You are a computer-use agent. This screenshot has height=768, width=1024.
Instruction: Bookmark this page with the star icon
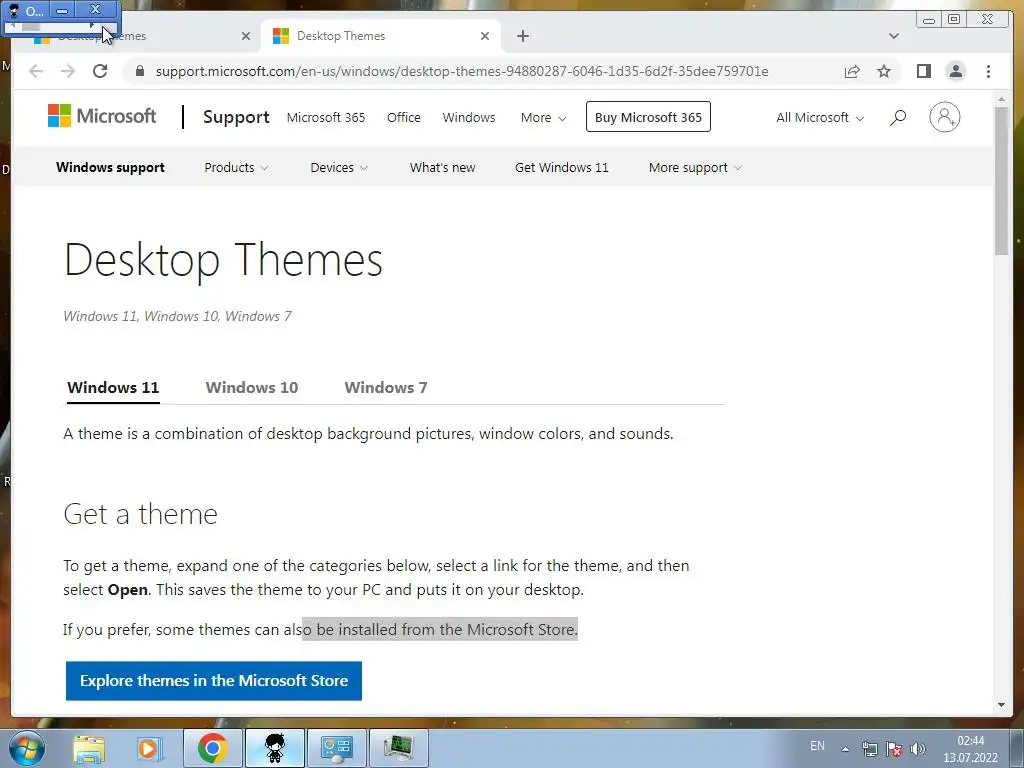(x=884, y=71)
